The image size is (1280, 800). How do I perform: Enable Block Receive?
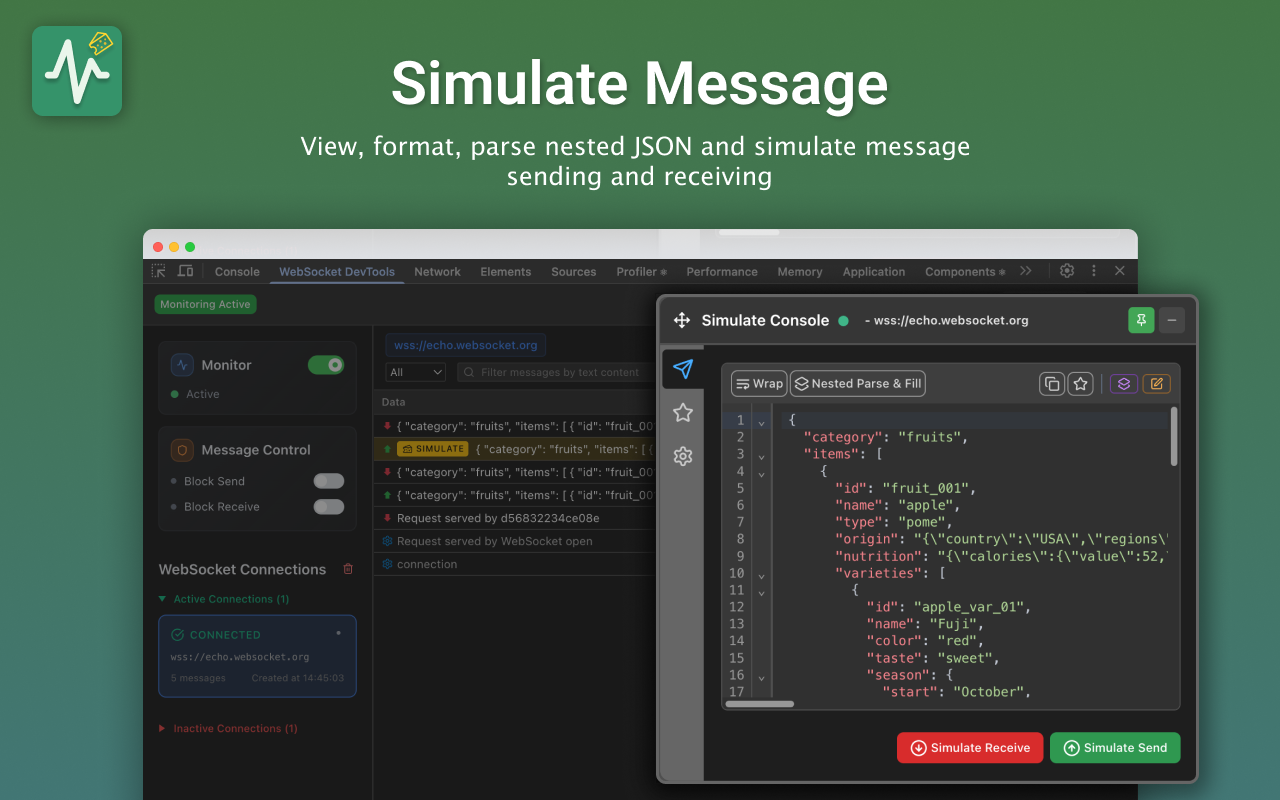tap(328, 507)
